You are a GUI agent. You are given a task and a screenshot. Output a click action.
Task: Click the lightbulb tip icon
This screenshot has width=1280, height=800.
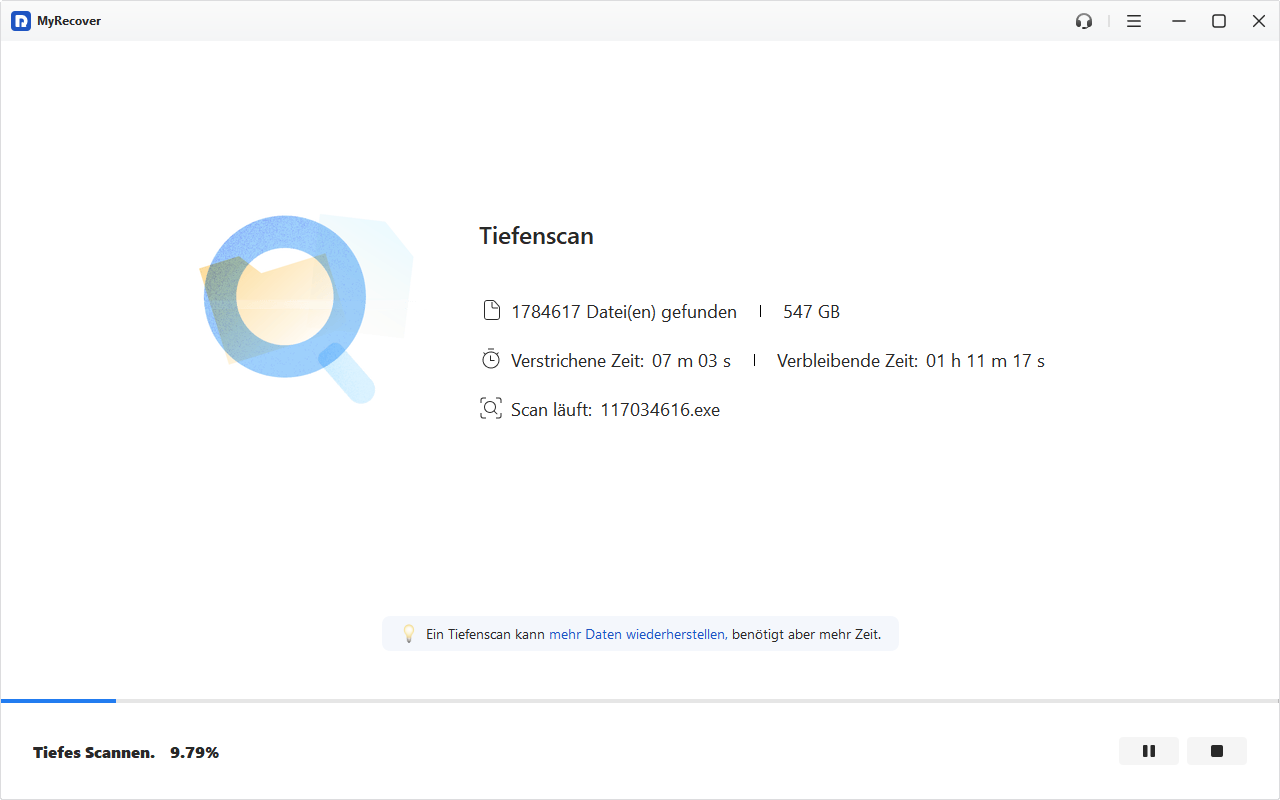click(408, 634)
